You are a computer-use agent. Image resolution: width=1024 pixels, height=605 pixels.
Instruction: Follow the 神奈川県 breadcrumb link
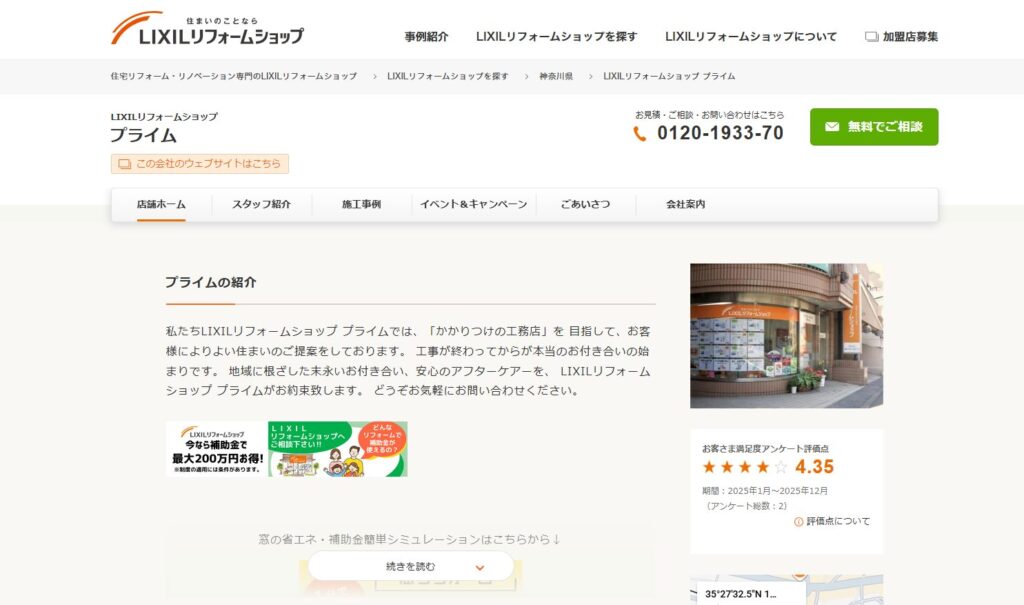coord(556,76)
